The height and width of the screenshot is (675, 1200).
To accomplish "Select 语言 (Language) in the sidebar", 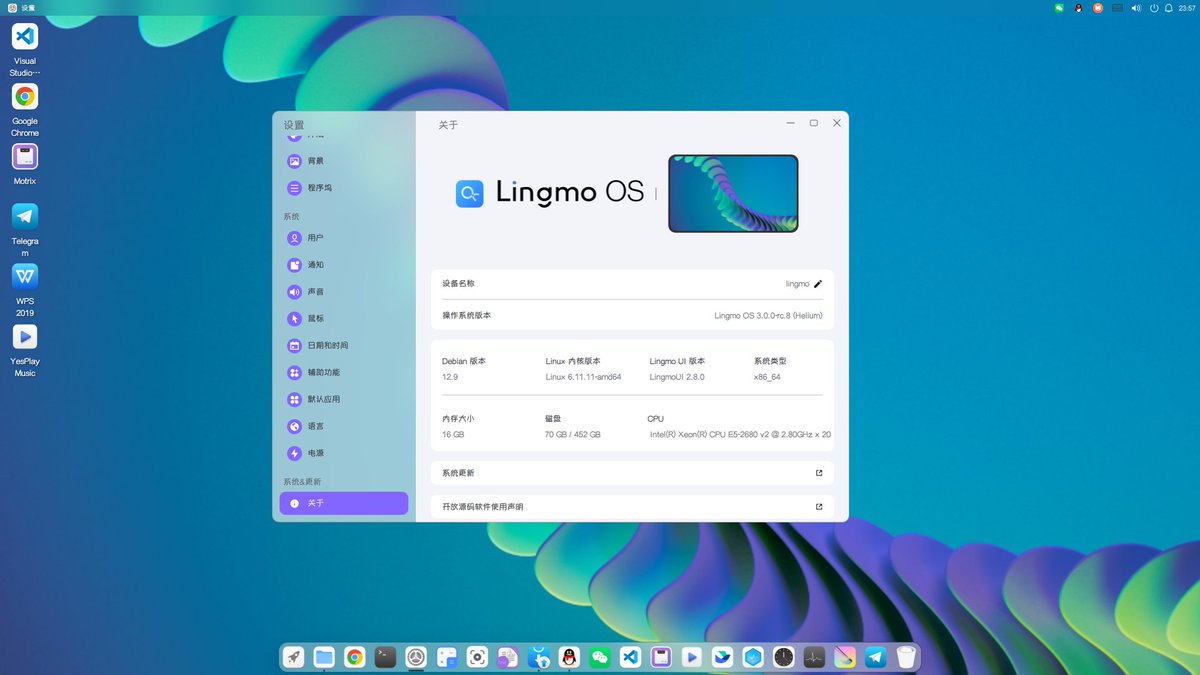I will [x=344, y=426].
